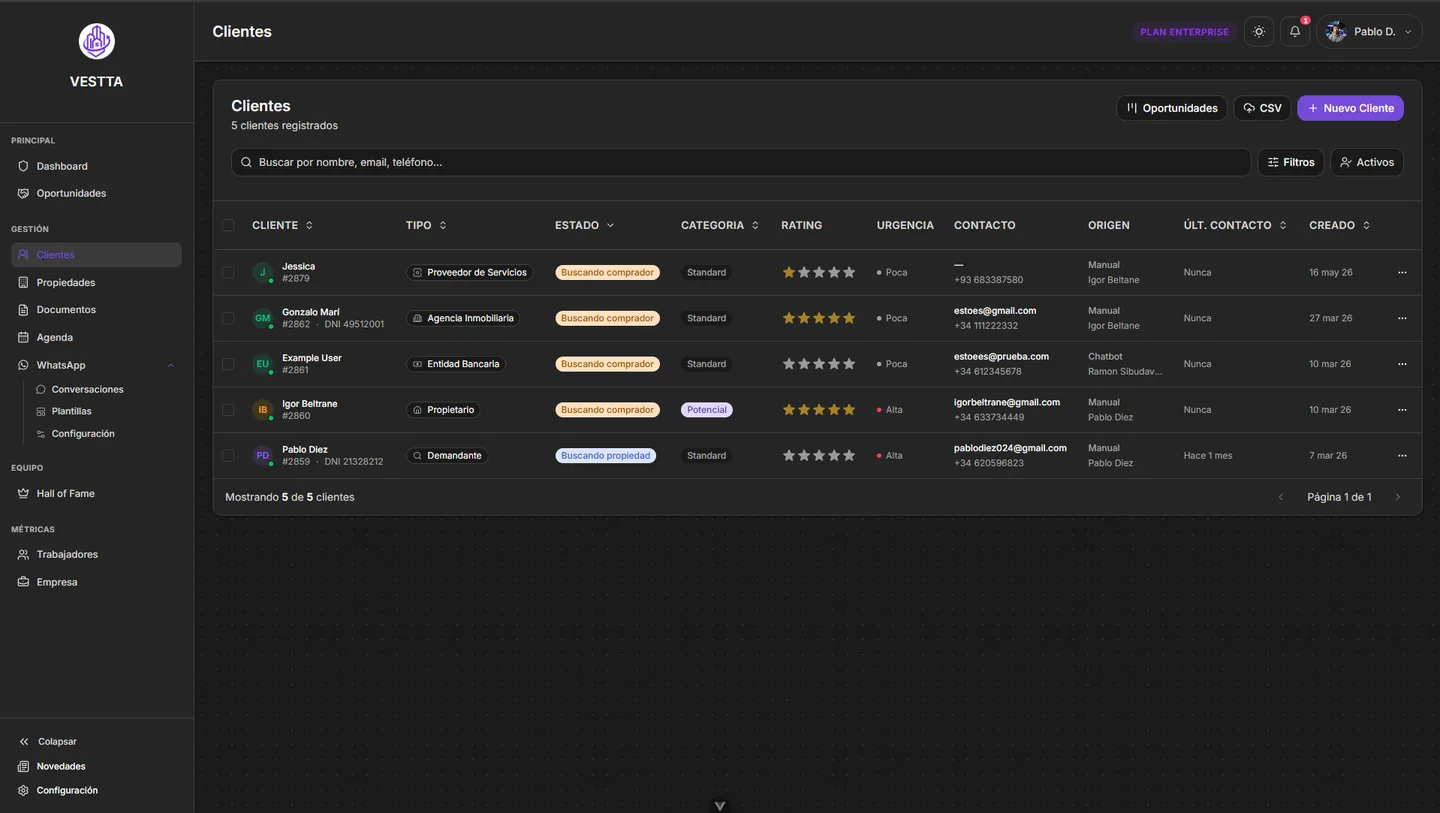Click the Pablo D. avatar picture
1440x813 pixels.
[x=1336, y=32]
